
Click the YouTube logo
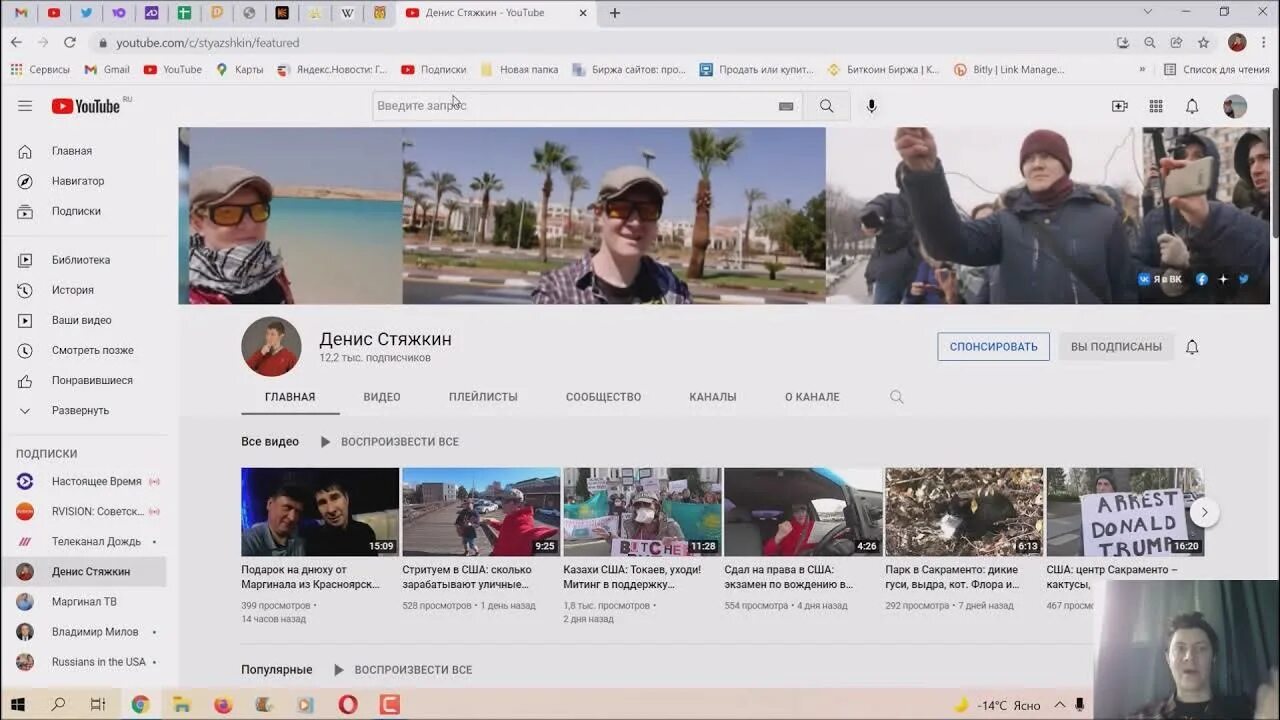pos(86,106)
